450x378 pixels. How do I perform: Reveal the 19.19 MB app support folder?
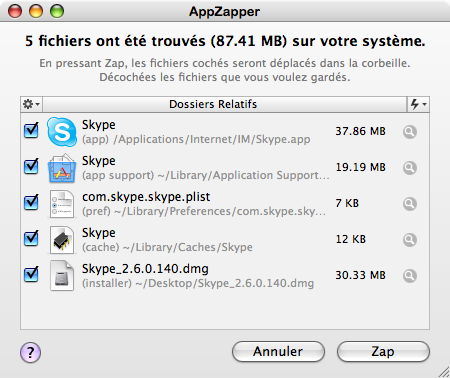click(x=410, y=168)
